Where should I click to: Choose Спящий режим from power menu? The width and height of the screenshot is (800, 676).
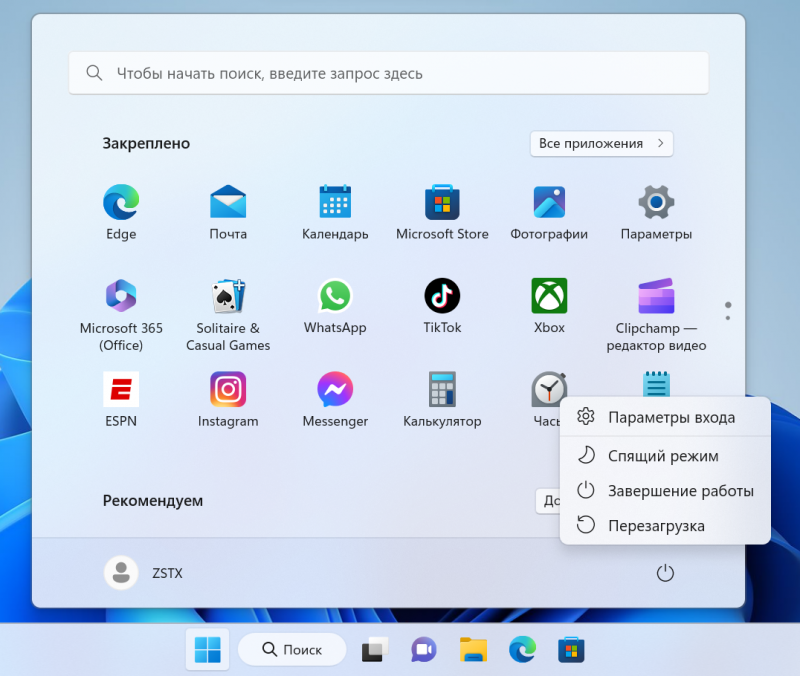(x=665, y=456)
